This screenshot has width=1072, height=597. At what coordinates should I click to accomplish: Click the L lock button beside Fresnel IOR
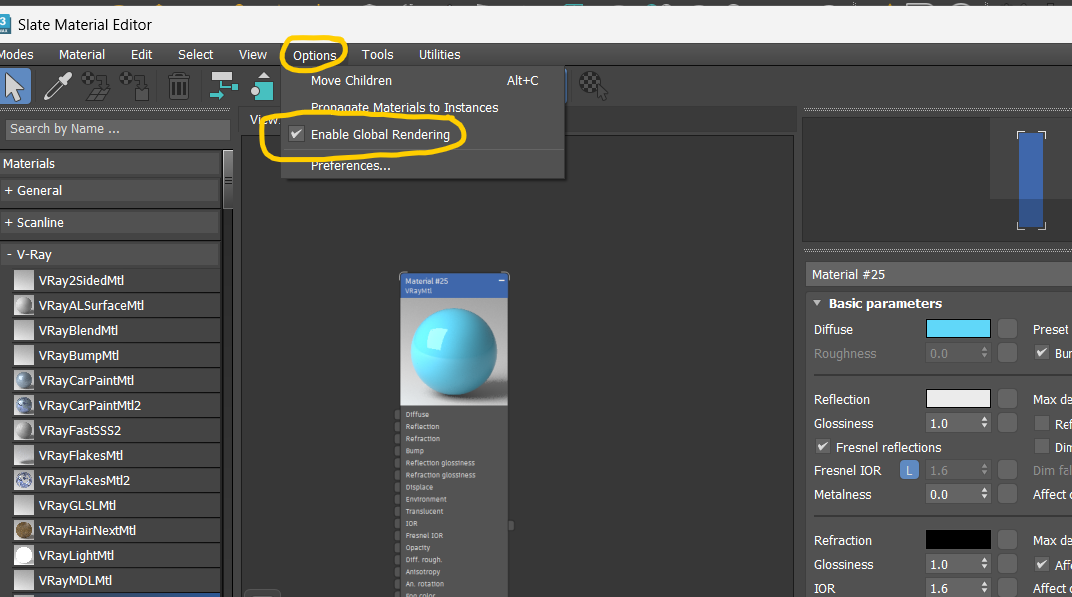click(x=908, y=469)
